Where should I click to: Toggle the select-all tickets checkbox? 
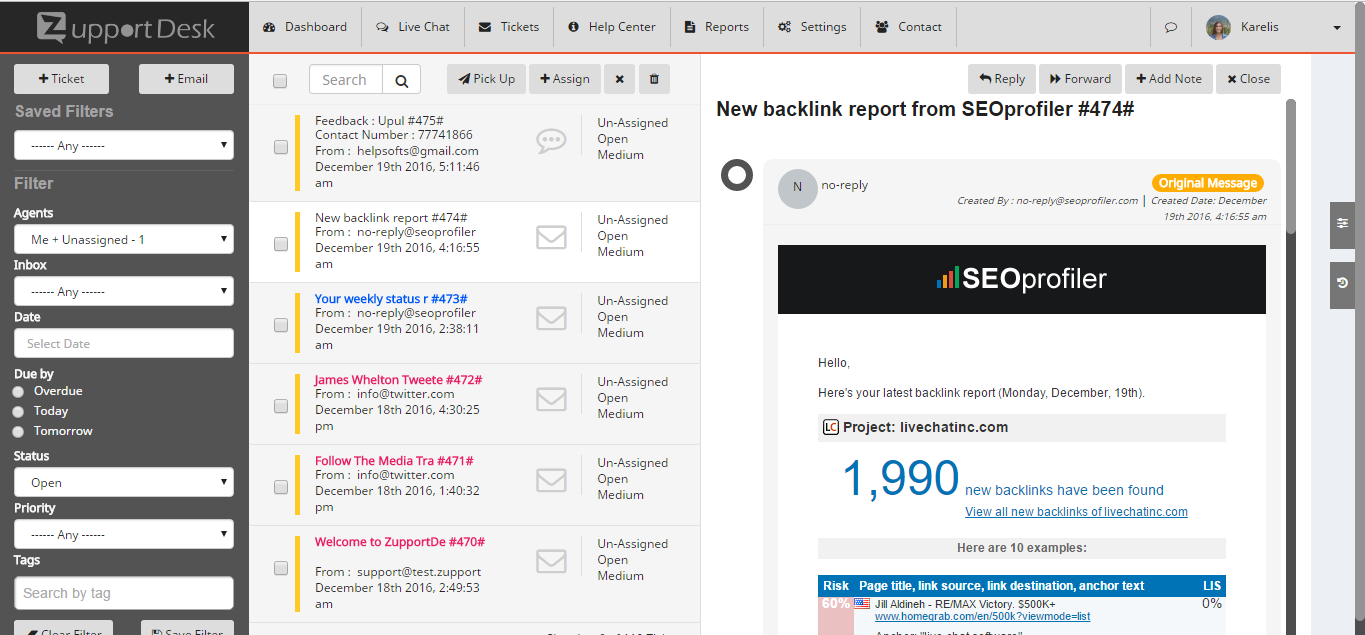coord(280,81)
